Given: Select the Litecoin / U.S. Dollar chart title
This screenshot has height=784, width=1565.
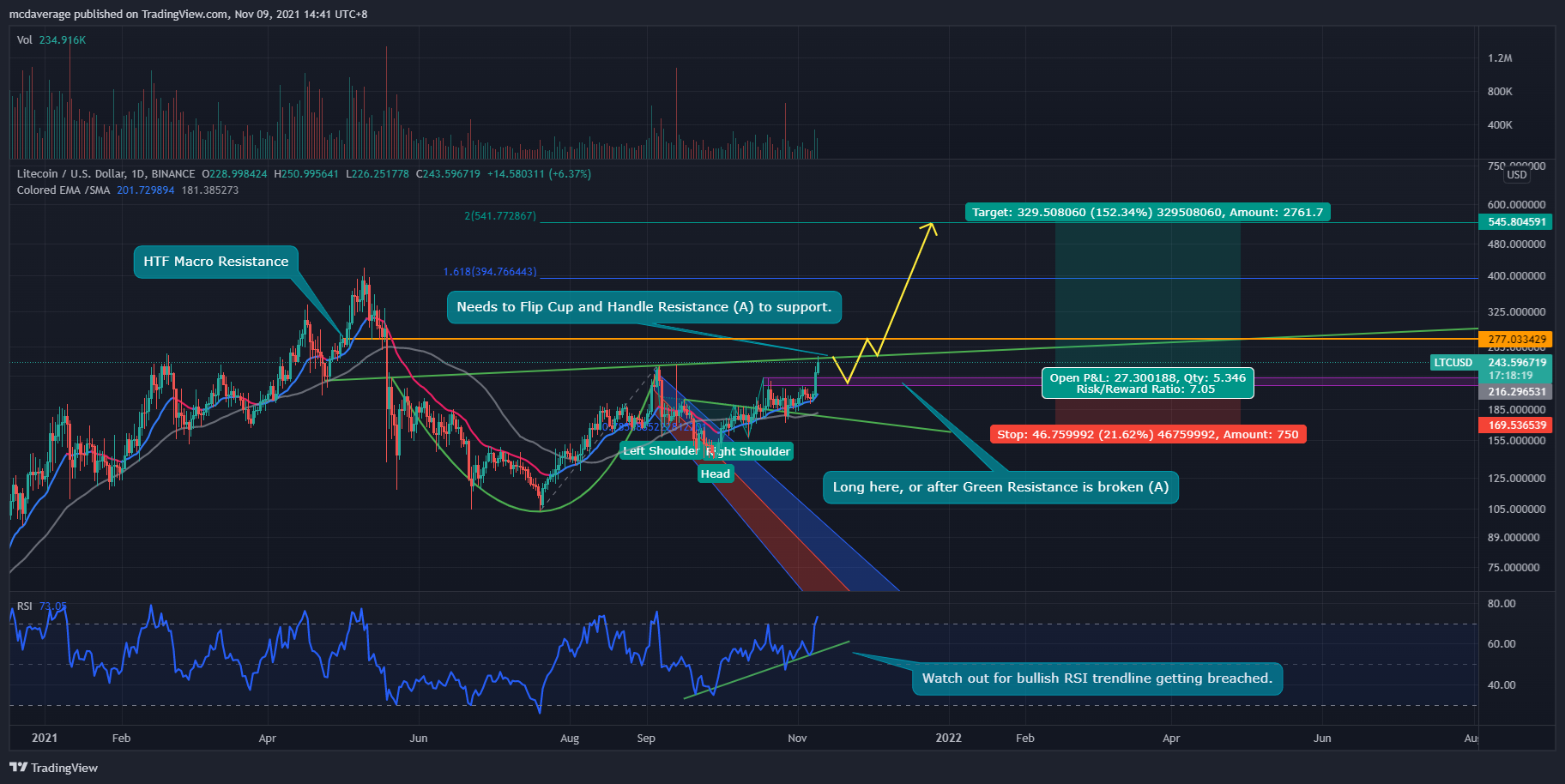Looking at the screenshot, I should point(106,174).
